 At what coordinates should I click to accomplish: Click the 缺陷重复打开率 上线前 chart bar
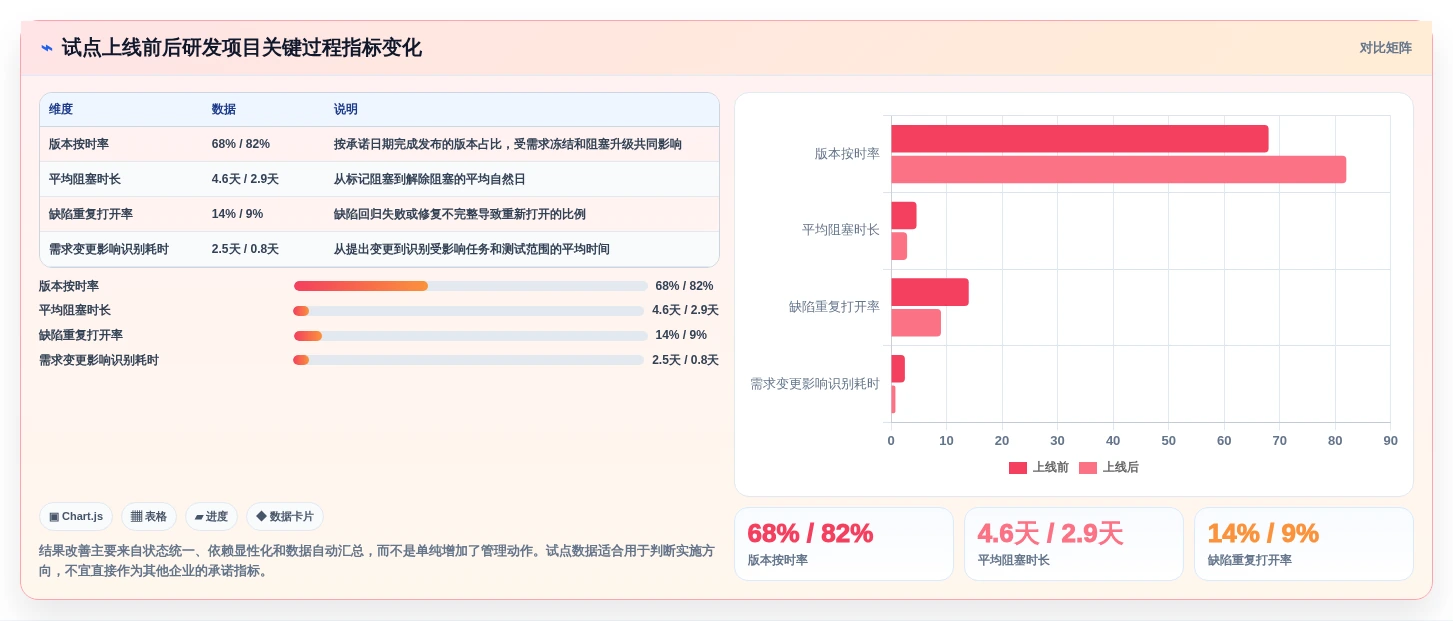[930, 292]
